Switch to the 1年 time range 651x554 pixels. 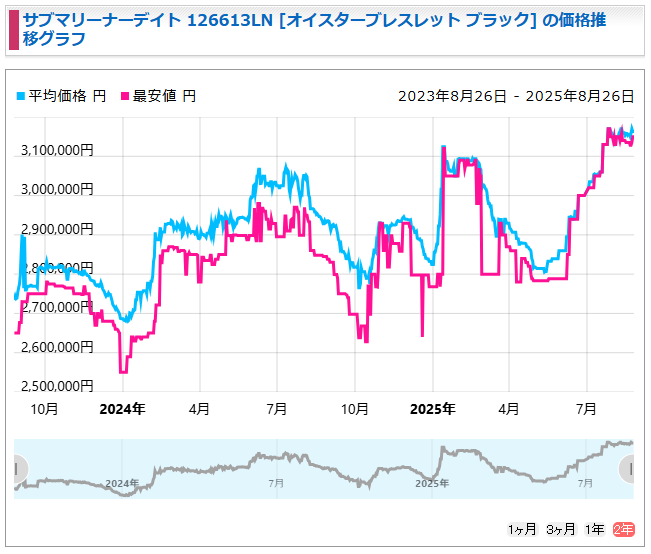(594, 529)
